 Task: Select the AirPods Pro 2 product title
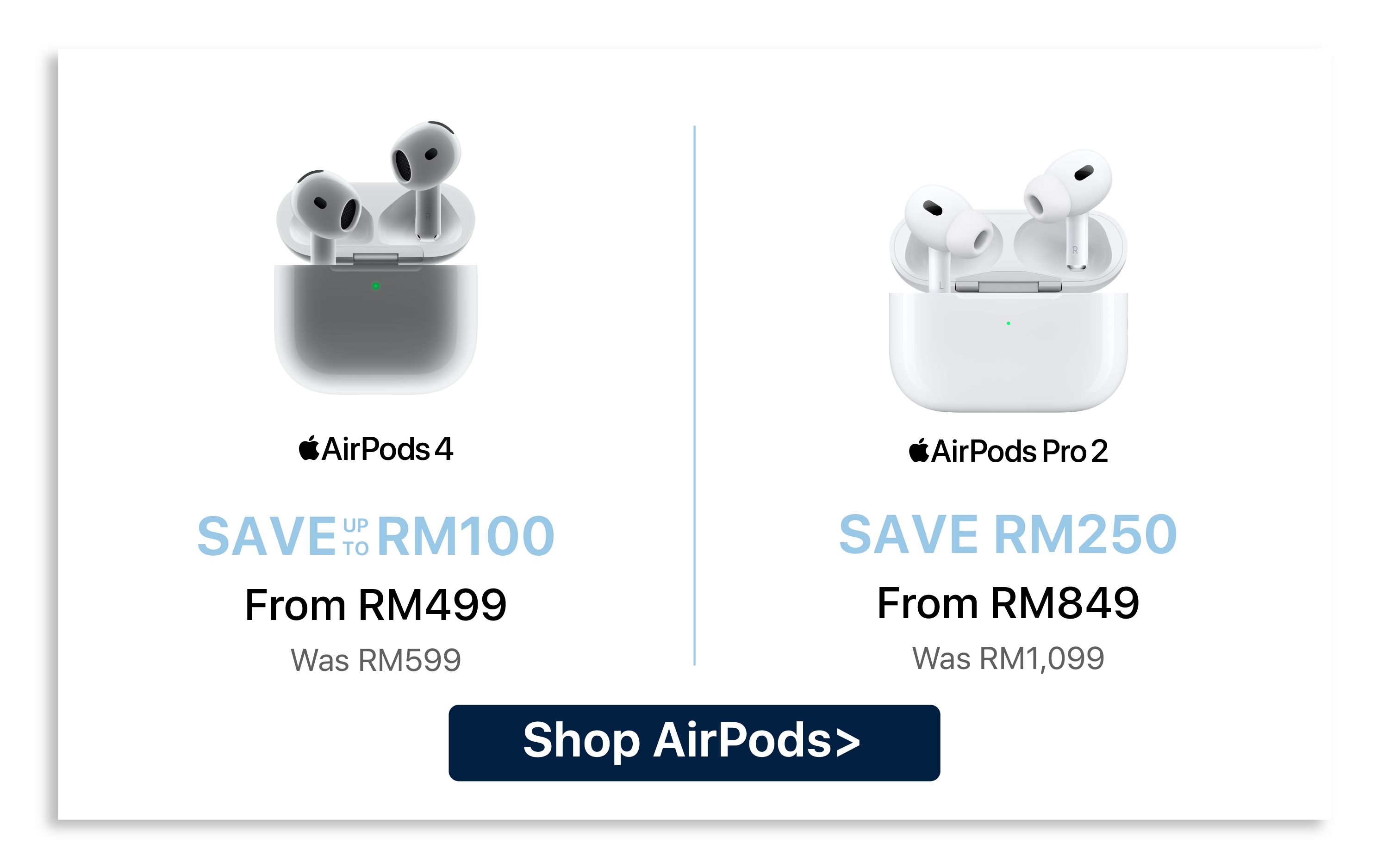pos(1008,451)
